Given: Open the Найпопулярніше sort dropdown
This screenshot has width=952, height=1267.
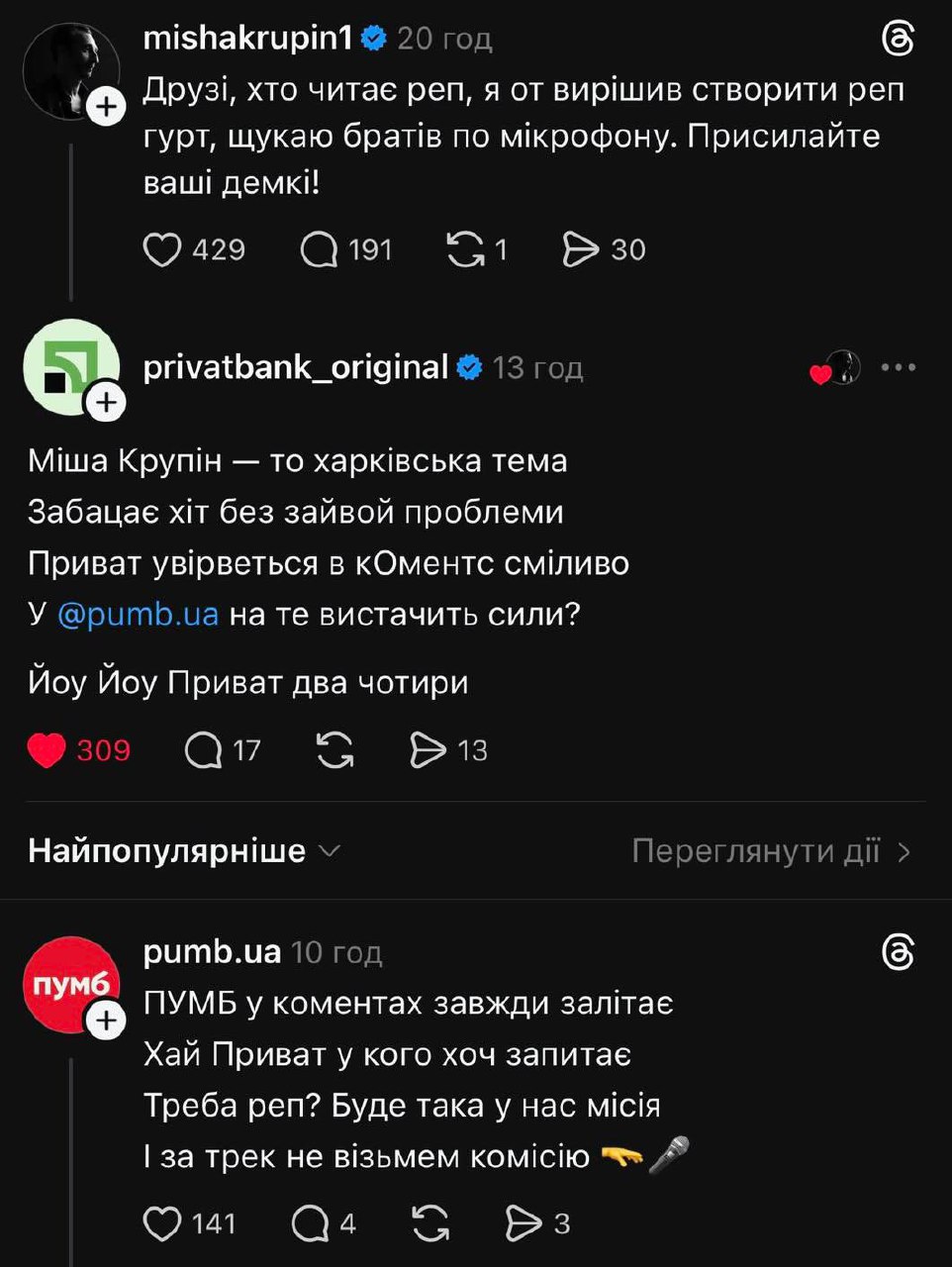Looking at the screenshot, I should [x=184, y=851].
